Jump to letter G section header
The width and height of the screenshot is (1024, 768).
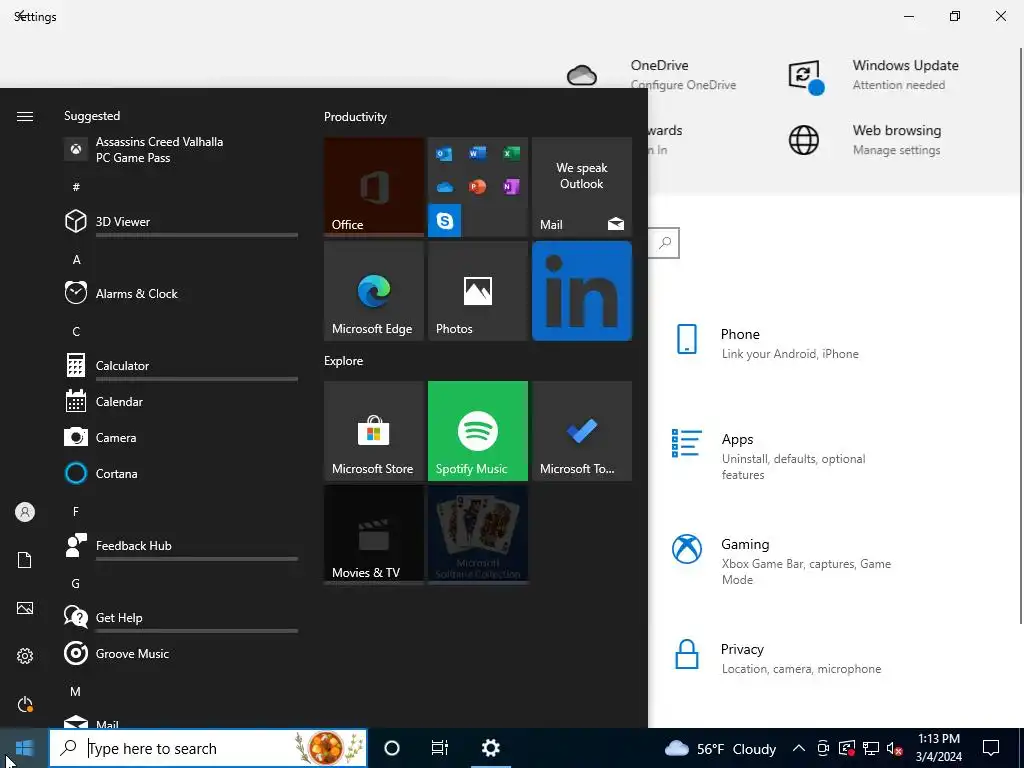(x=76, y=583)
